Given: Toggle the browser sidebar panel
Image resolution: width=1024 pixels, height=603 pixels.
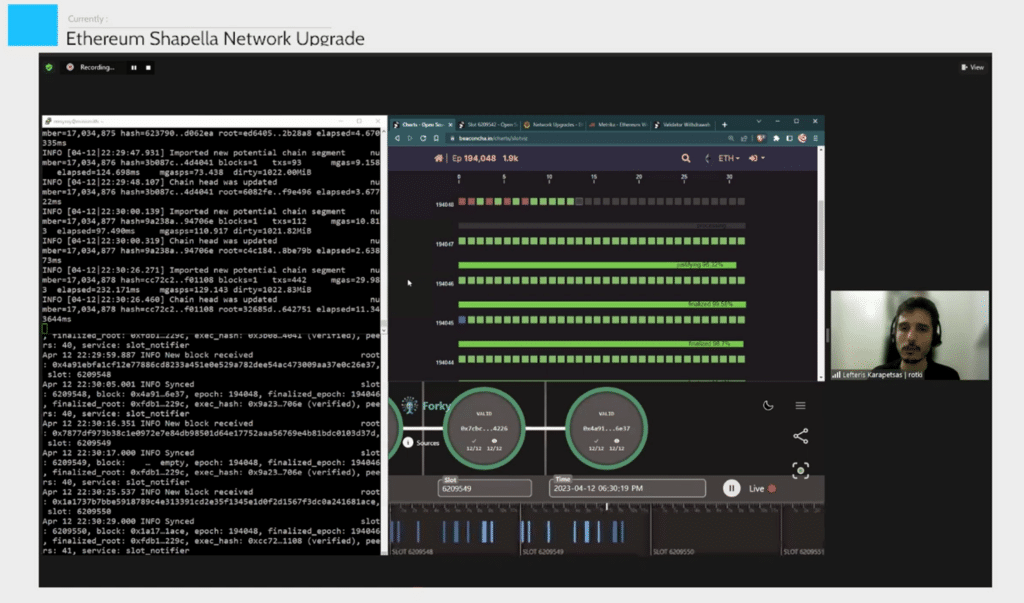Looking at the screenshot, I should point(789,139).
